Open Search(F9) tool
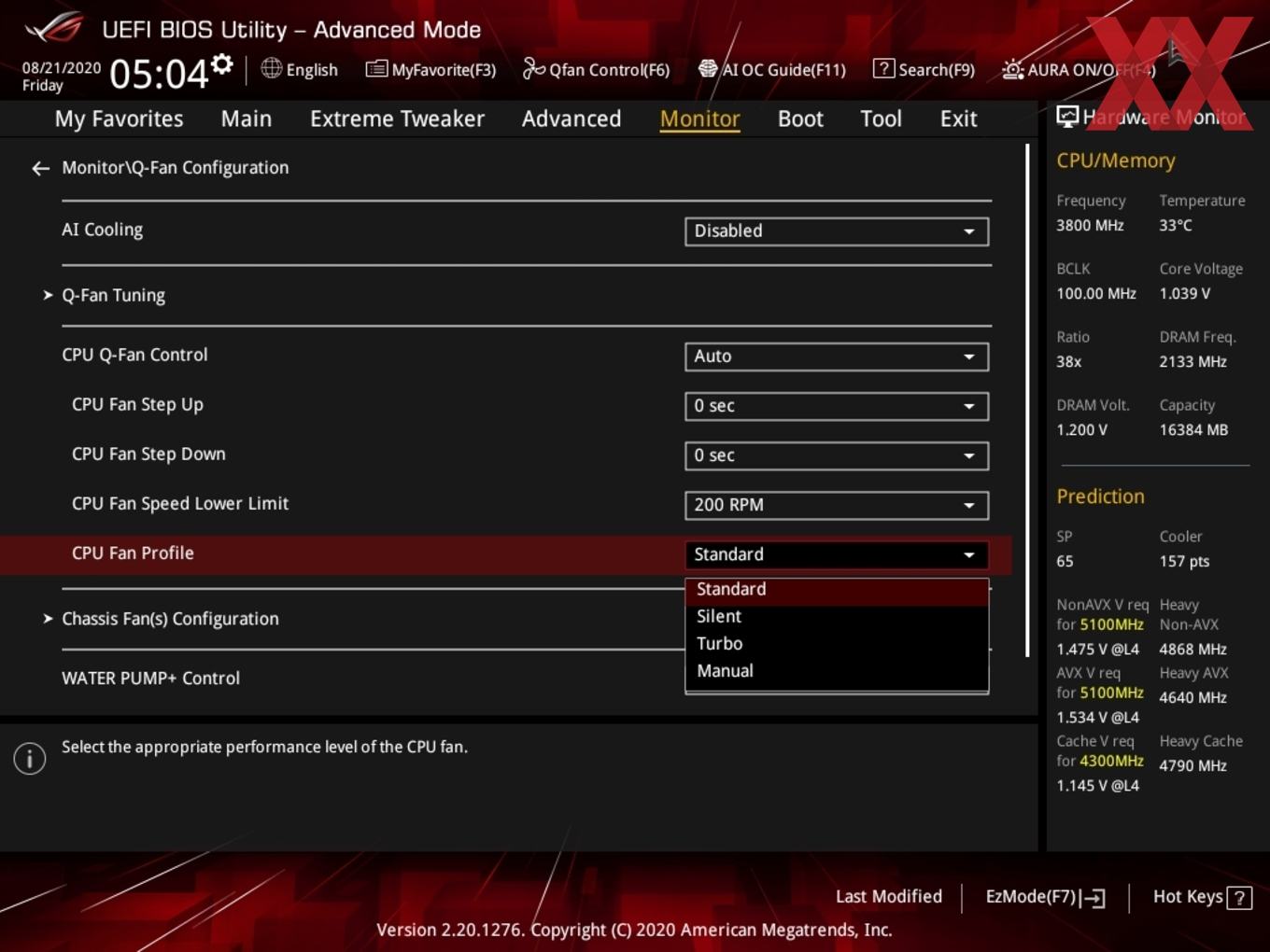The width and height of the screenshot is (1270, 952). (924, 69)
